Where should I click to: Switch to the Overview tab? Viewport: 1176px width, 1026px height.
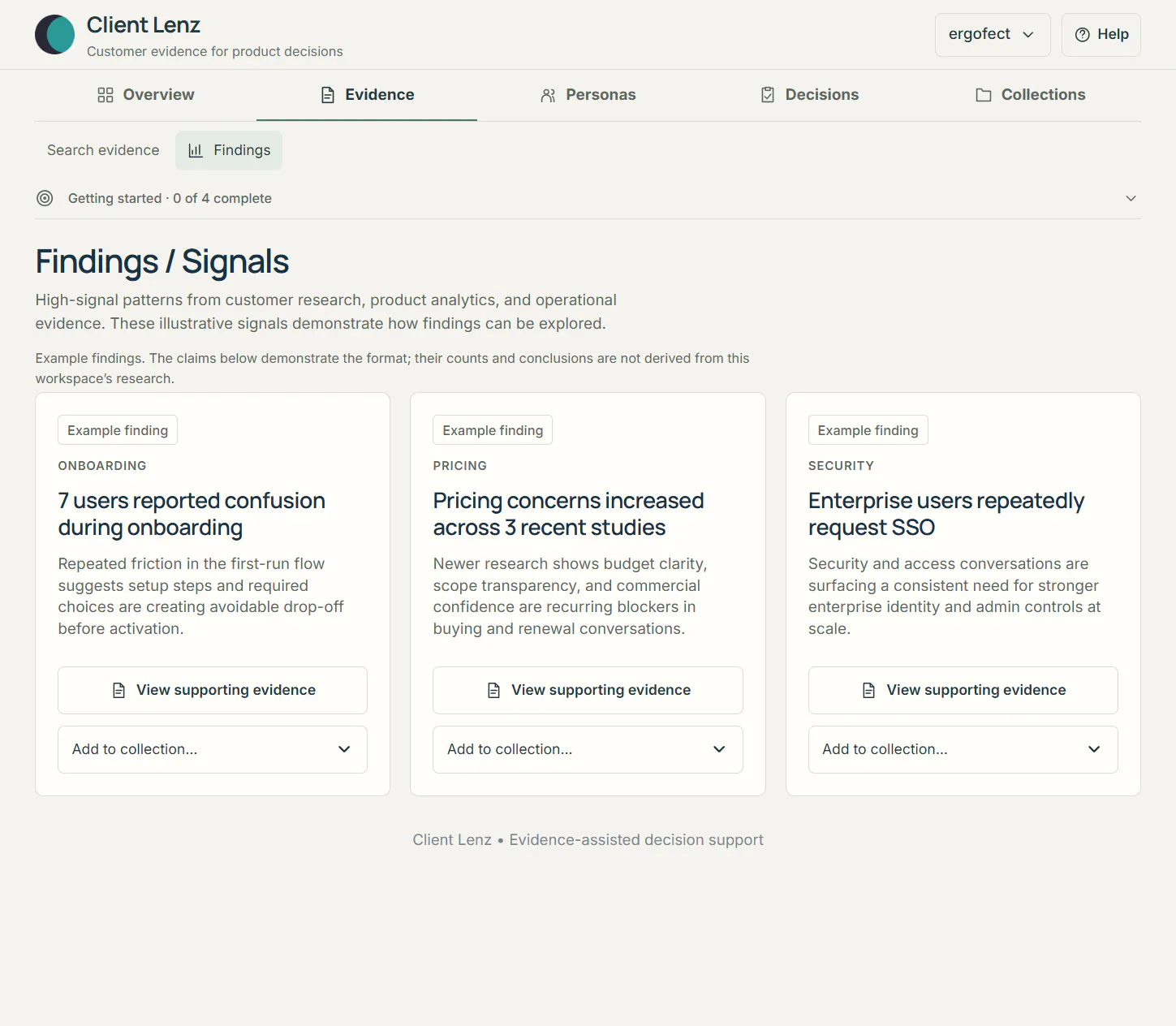pos(146,95)
